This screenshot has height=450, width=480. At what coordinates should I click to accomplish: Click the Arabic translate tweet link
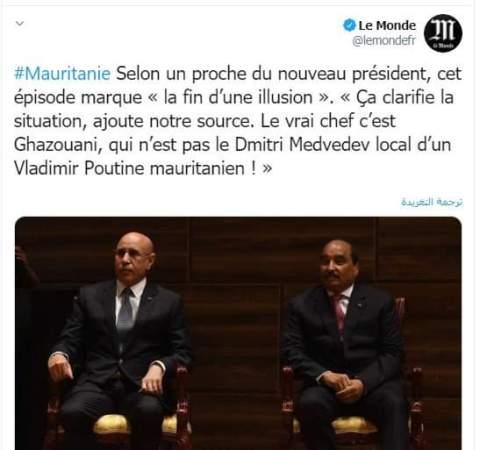[x=432, y=202]
